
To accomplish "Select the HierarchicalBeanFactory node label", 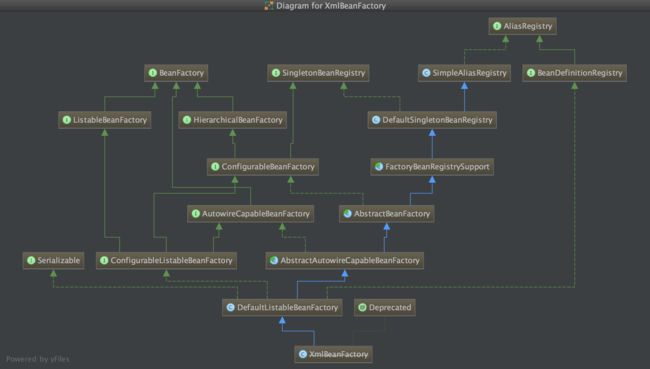I will pyautogui.click(x=238, y=120).
